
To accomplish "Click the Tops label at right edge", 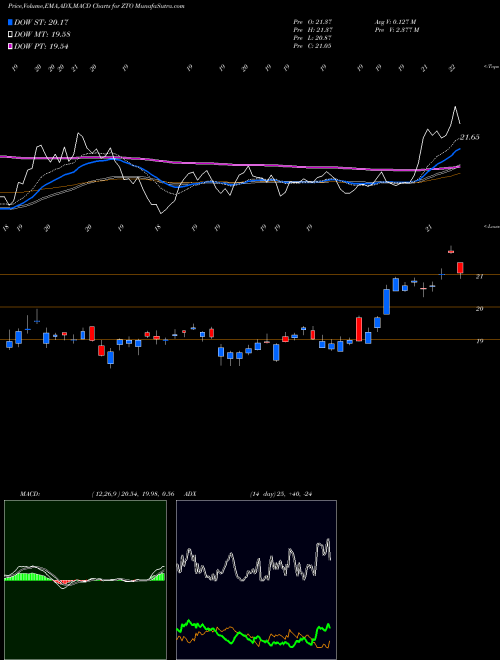I will coord(492,67).
